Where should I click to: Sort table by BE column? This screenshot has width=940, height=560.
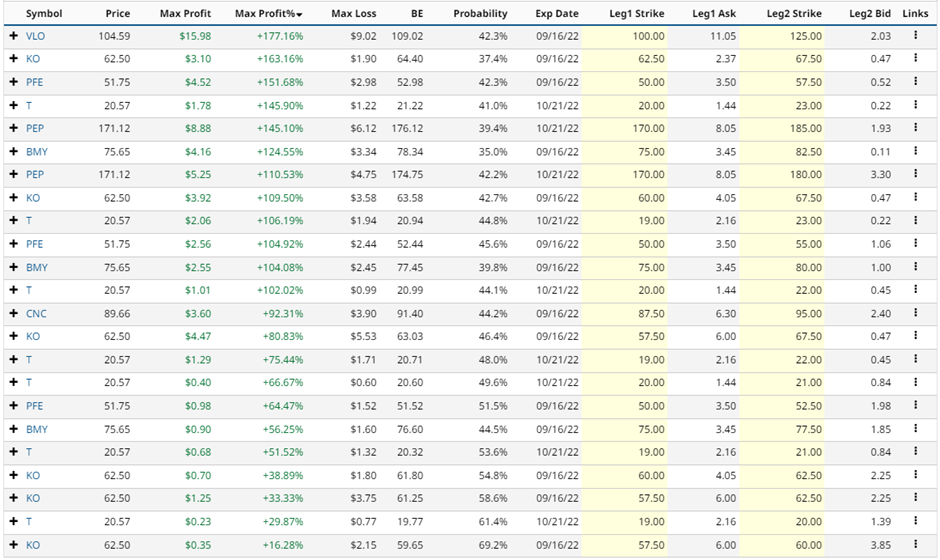pos(417,13)
